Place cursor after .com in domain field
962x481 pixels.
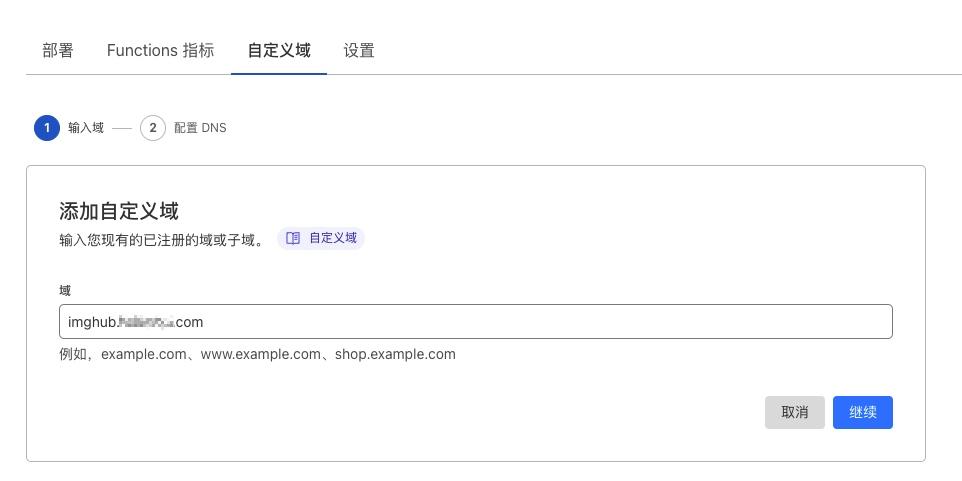204,321
